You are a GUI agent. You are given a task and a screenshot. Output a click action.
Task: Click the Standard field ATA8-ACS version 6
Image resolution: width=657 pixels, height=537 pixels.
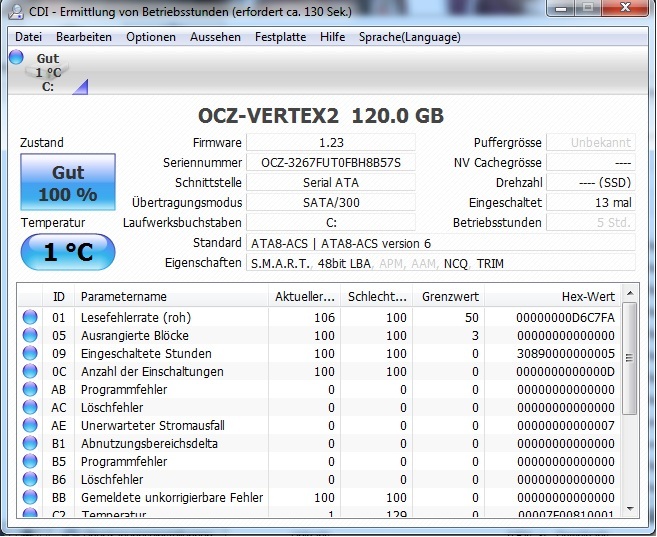pos(441,243)
